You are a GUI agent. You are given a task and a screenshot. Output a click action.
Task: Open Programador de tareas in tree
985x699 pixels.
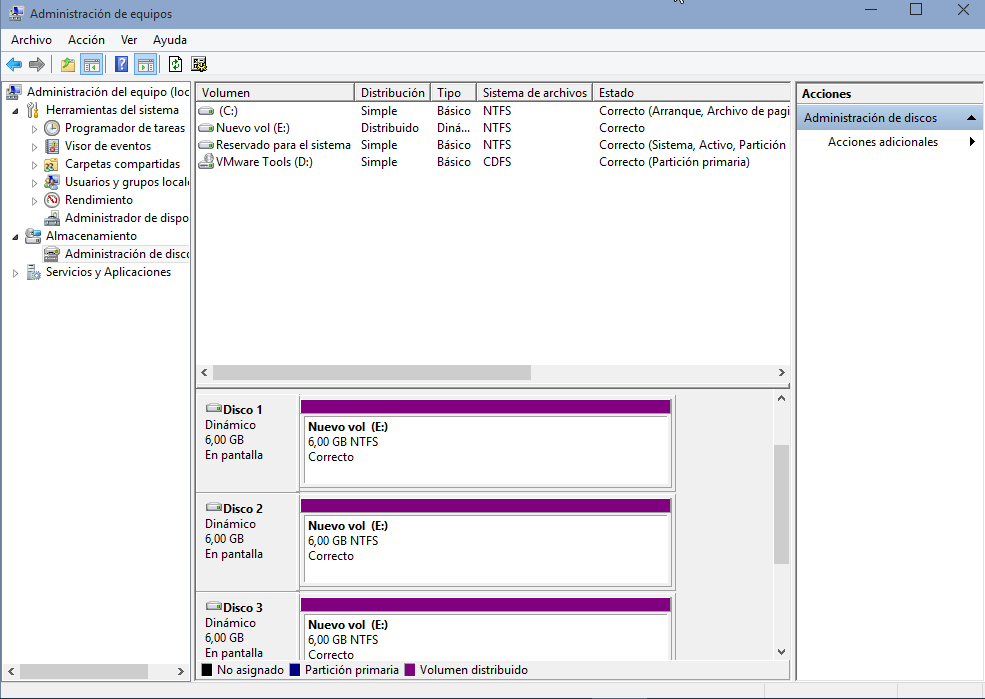(x=125, y=128)
